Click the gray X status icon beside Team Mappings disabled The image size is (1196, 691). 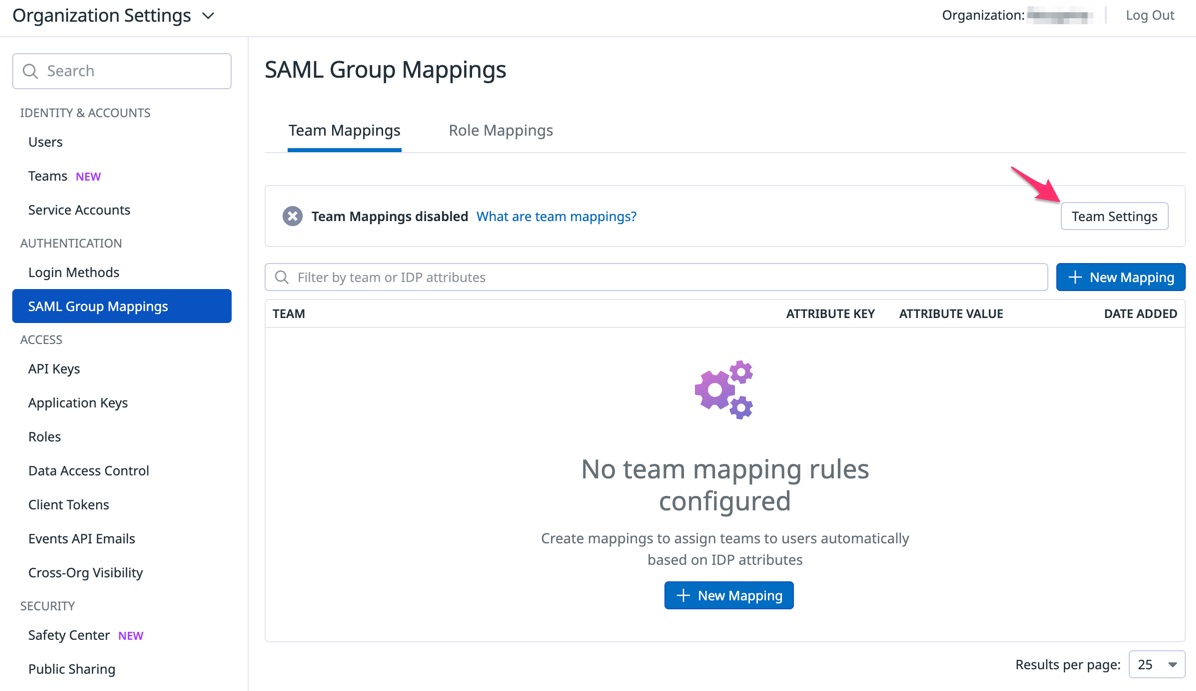pos(292,215)
